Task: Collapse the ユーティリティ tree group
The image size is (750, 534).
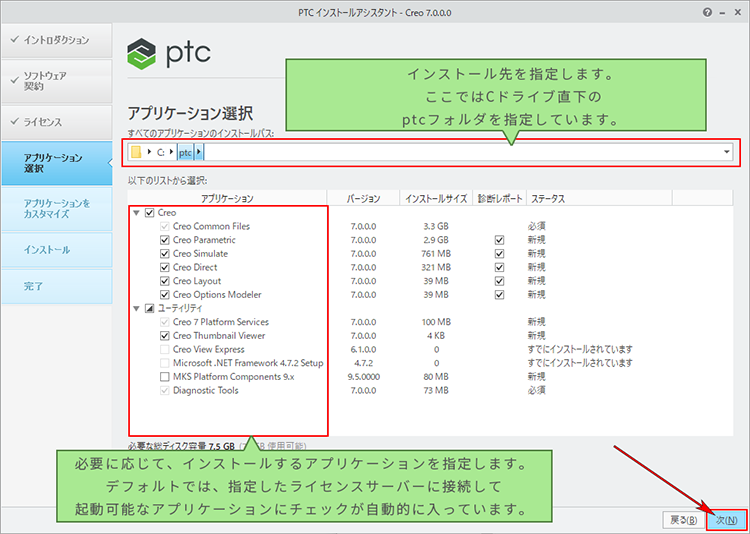Action: pos(137,308)
